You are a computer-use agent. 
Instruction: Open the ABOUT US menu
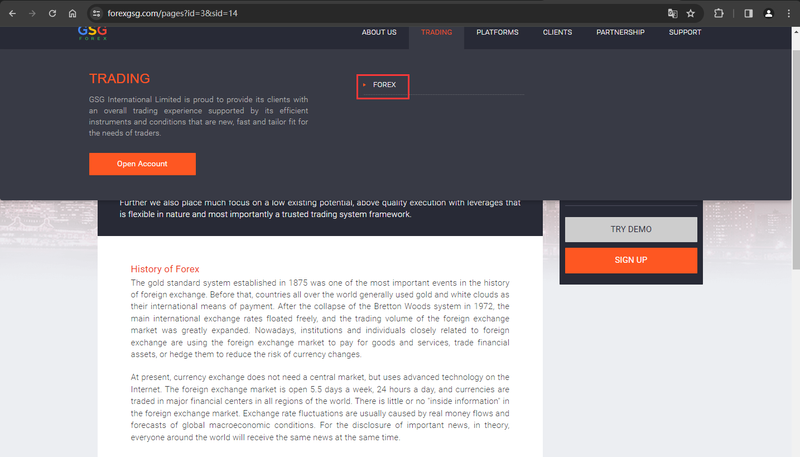379,32
